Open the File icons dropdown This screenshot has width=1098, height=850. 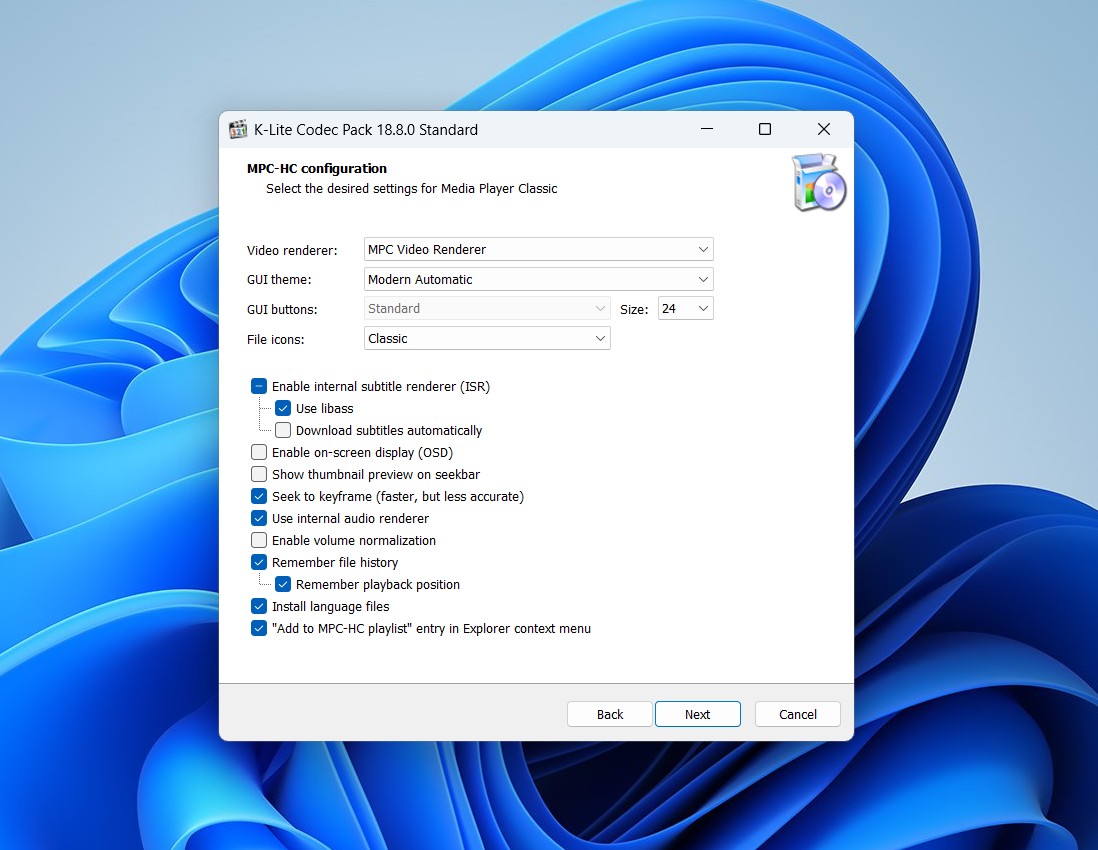click(487, 339)
